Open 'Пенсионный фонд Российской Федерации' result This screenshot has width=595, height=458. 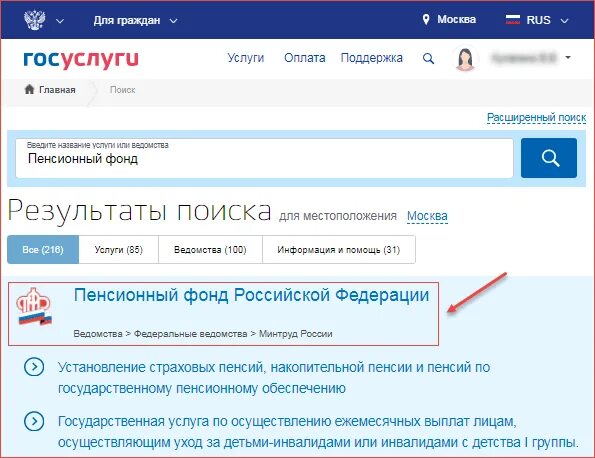[251, 295]
